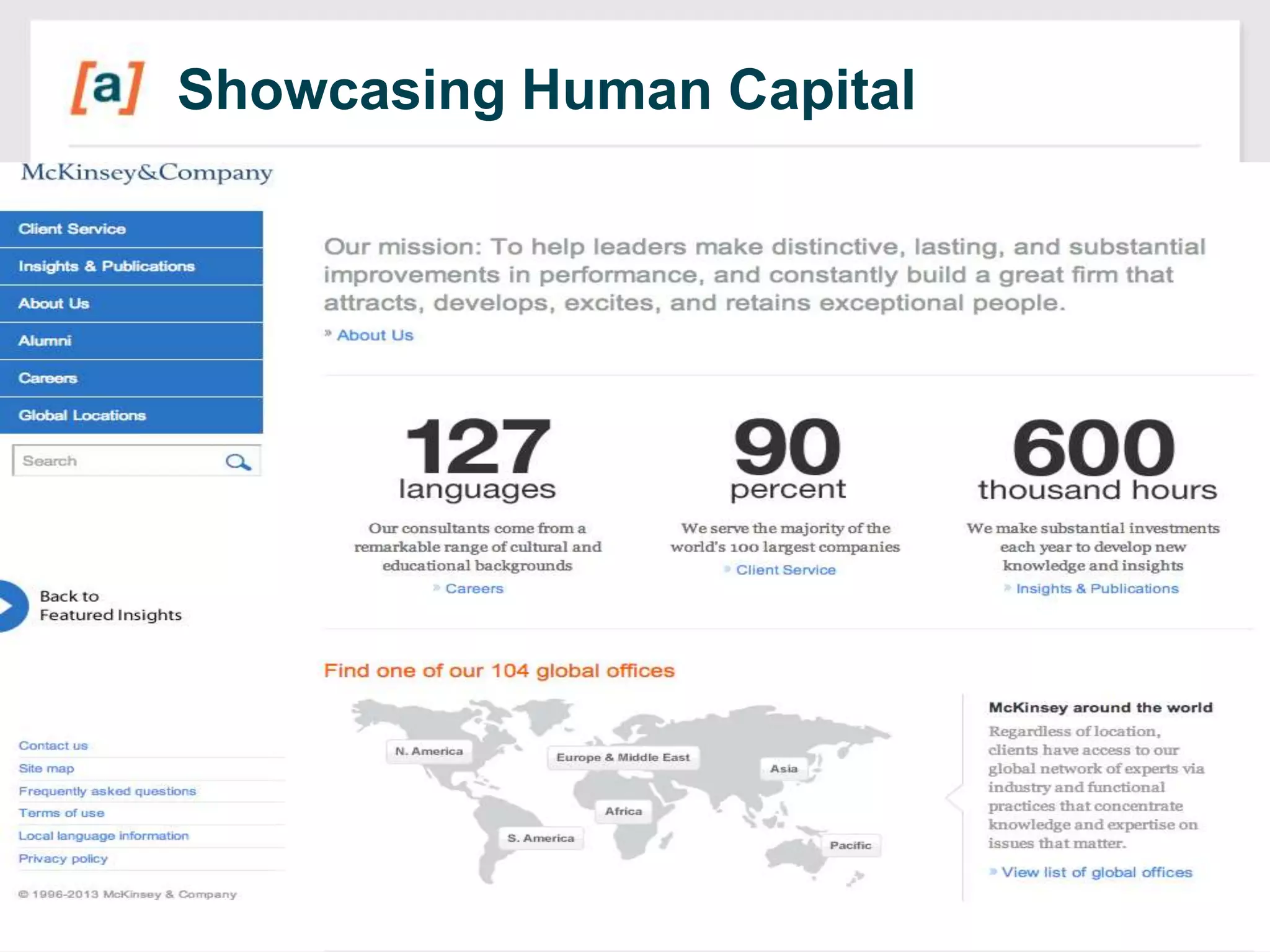Click Back to Featured Insights text
The height and width of the screenshot is (952, 1270).
(110, 606)
